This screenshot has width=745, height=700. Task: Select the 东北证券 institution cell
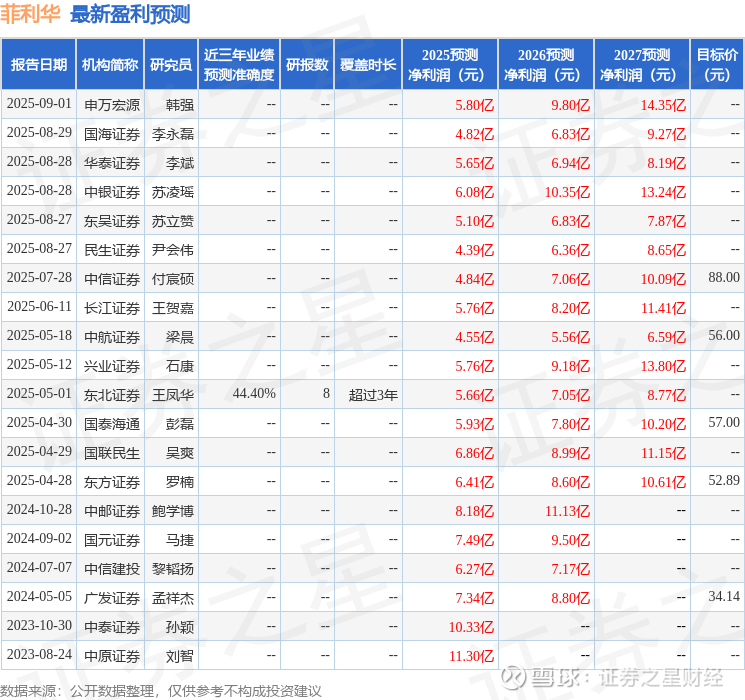point(112,395)
